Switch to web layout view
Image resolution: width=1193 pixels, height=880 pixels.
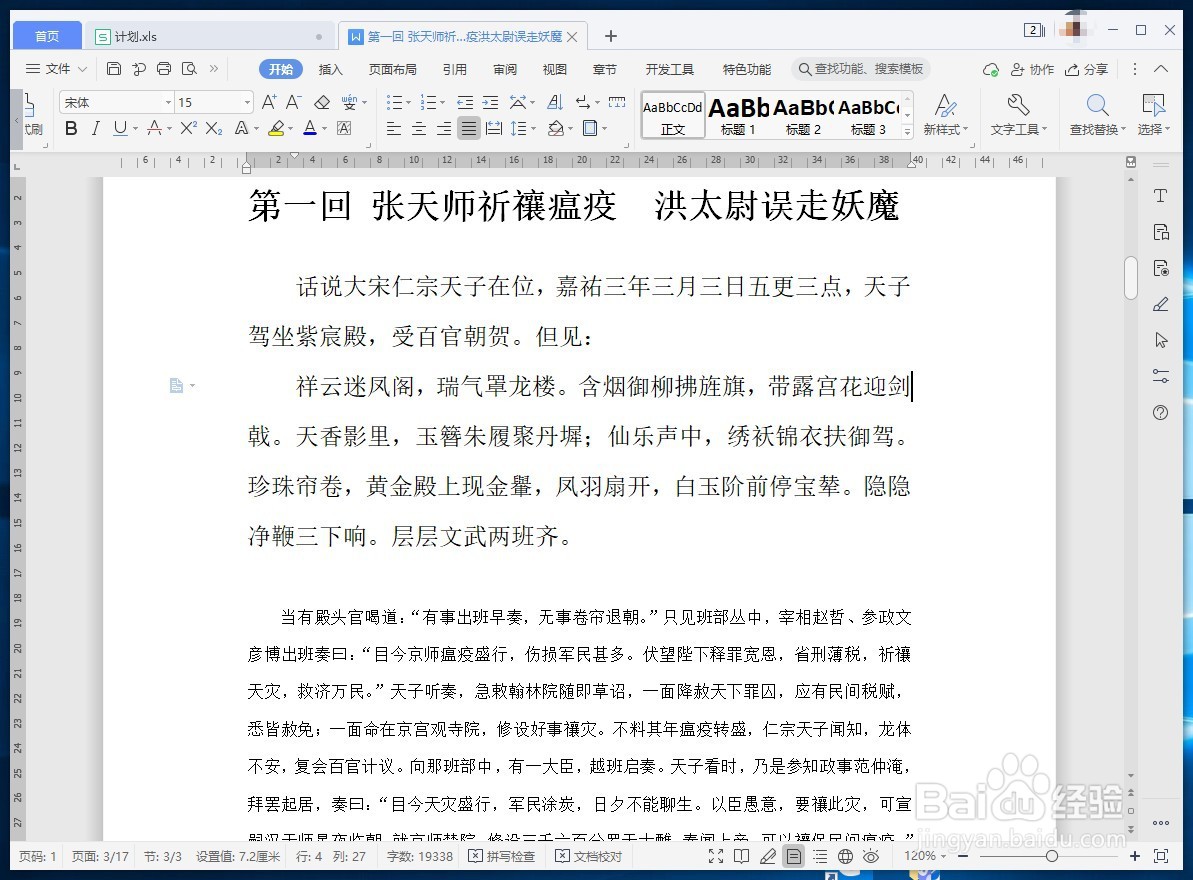pyautogui.click(x=845, y=856)
